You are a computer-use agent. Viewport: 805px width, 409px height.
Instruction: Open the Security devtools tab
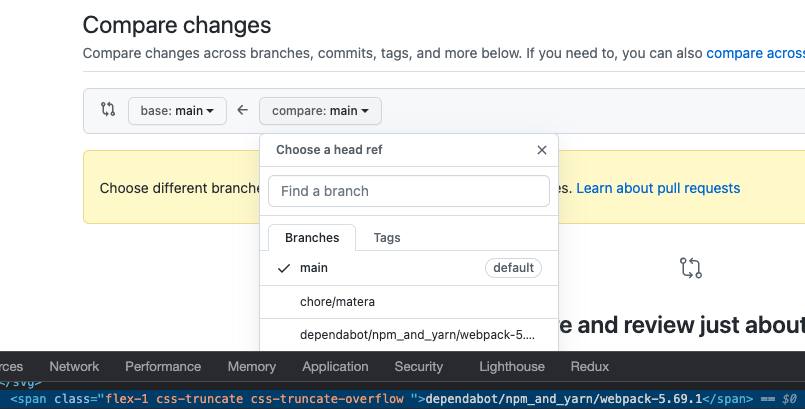pos(418,366)
